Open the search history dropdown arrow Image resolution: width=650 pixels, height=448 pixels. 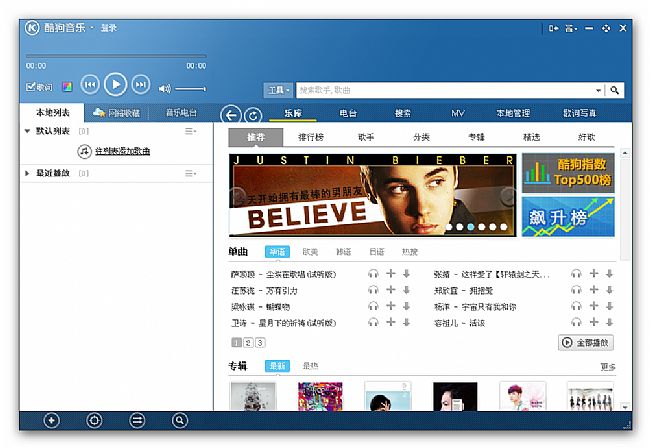tap(598, 90)
